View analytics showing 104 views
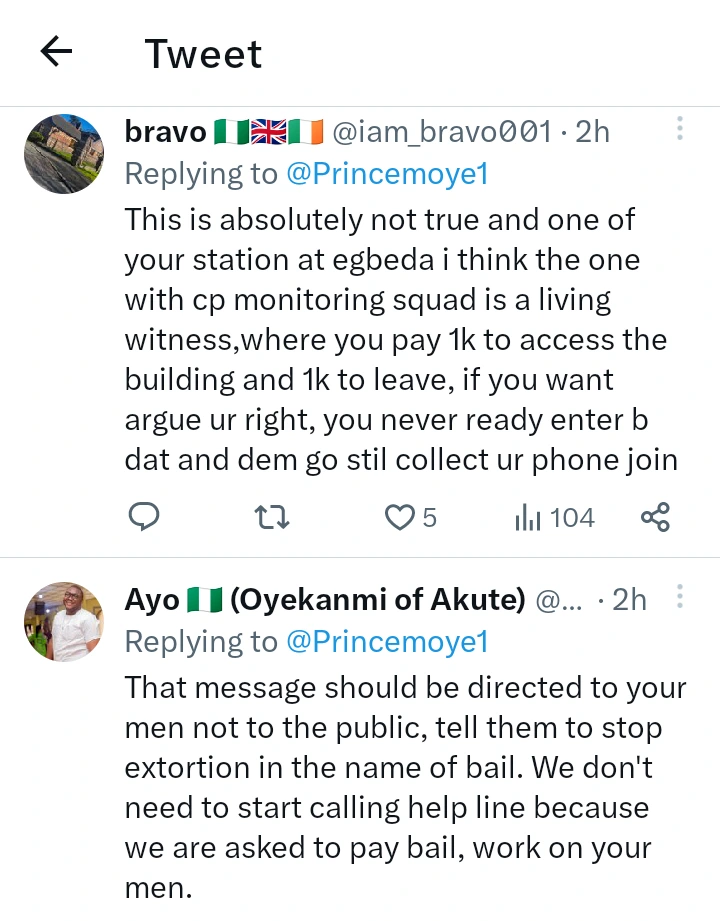Viewport: 720px width, 921px height. pos(554,517)
